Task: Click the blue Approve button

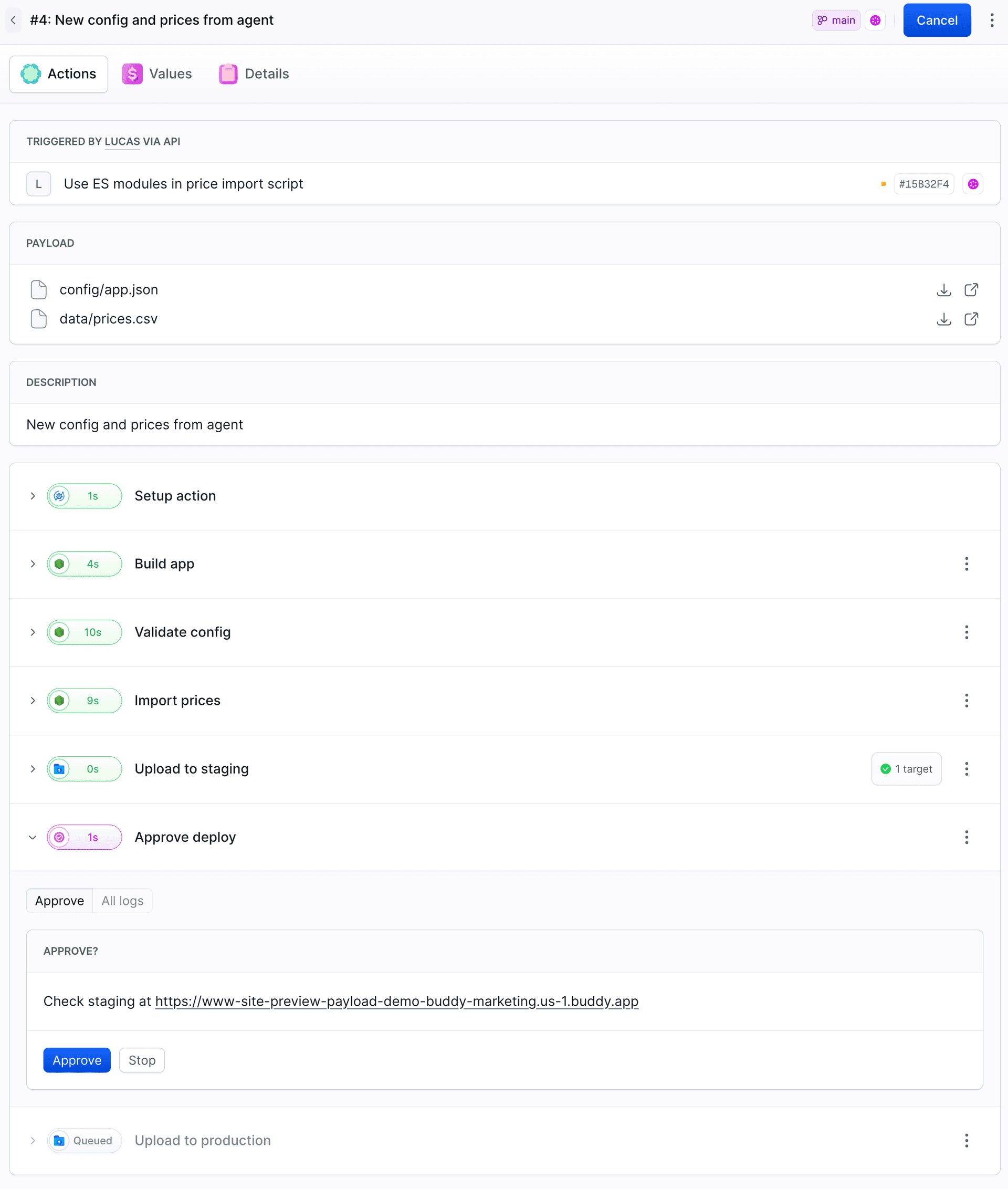Action: coord(77,1060)
